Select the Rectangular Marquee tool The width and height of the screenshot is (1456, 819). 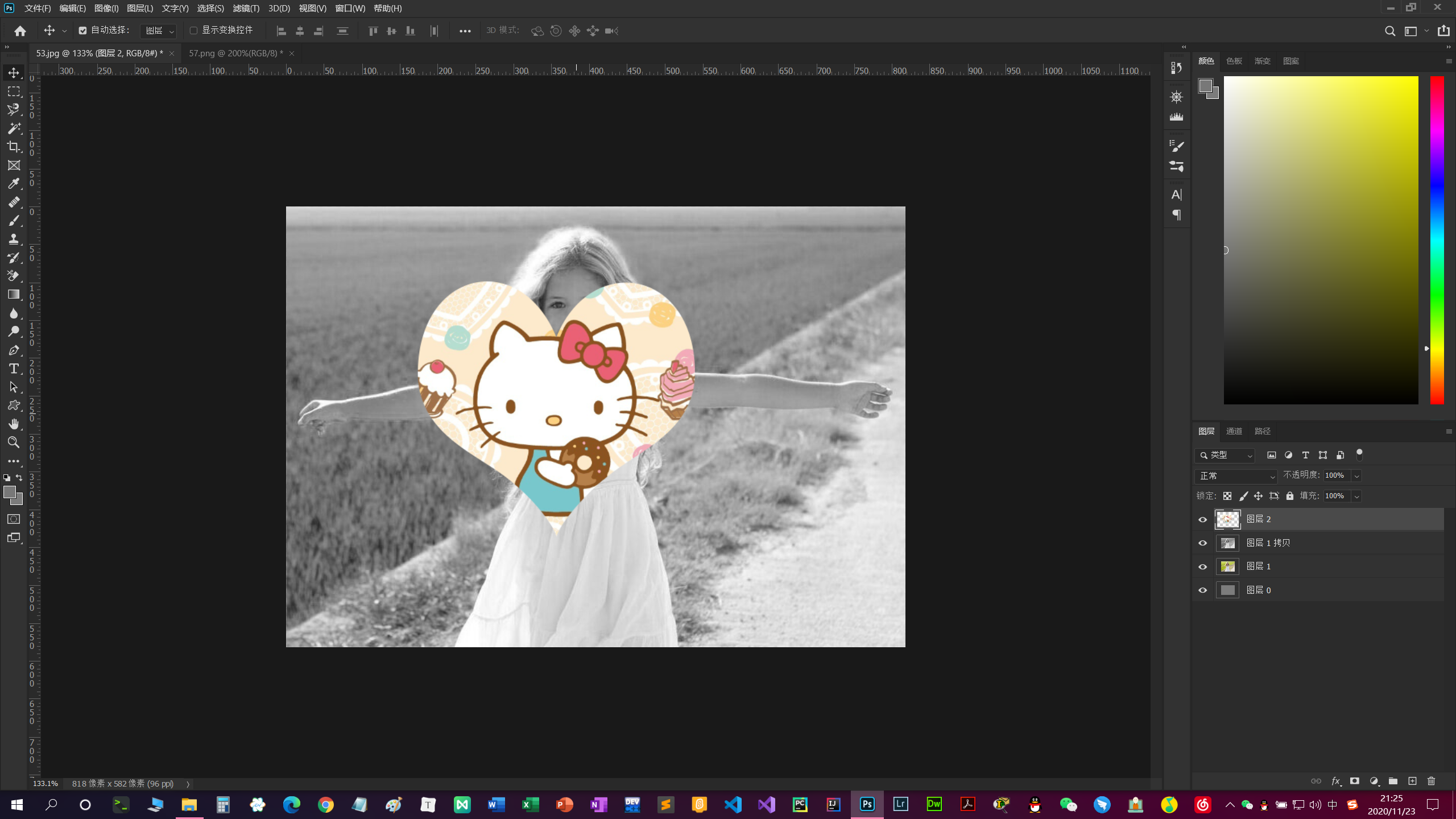coord(14,92)
